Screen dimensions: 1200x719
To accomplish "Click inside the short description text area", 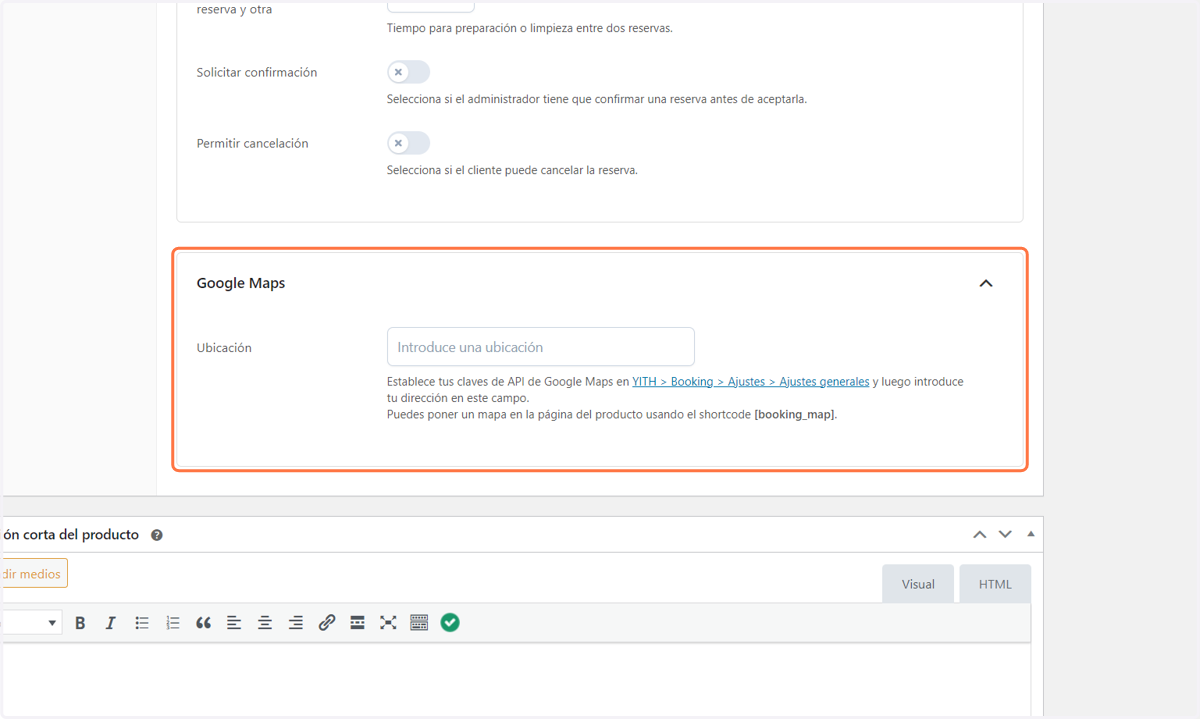I will [x=515, y=680].
